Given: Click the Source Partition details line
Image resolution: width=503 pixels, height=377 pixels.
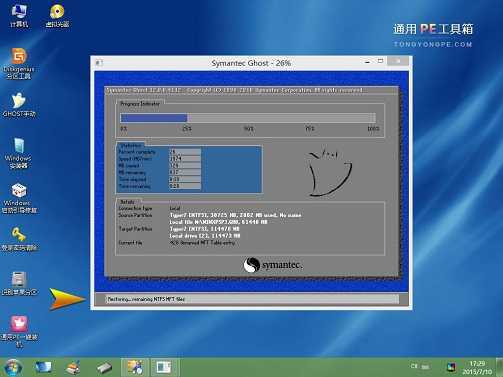Looking at the screenshot, I should click(235, 215).
